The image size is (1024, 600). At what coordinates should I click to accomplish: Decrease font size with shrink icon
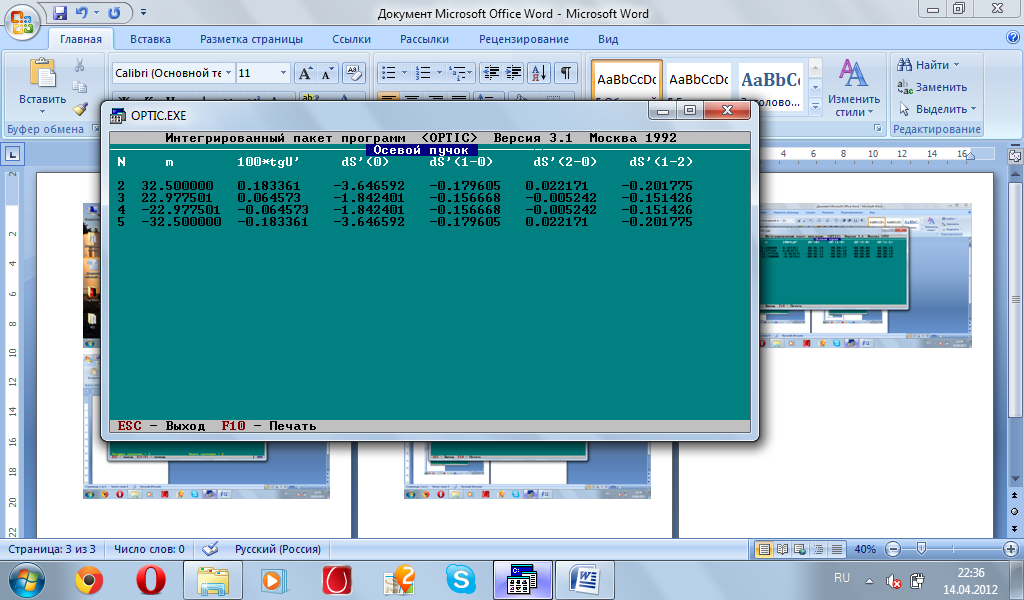(327, 73)
